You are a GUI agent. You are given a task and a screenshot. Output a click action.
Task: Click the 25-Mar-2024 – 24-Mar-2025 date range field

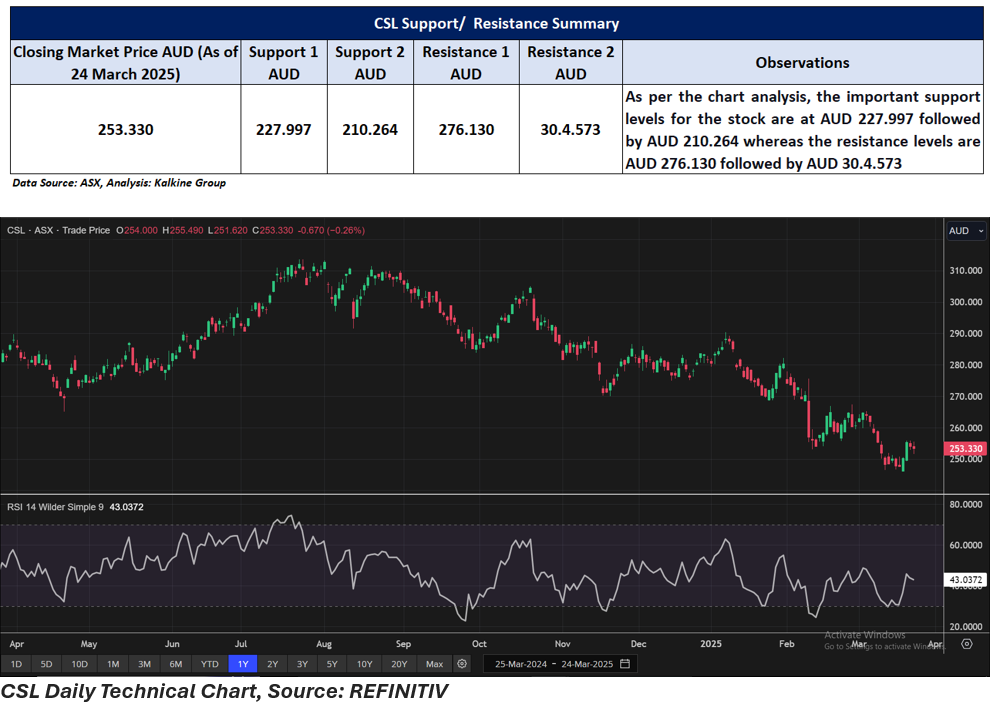point(562,664)
